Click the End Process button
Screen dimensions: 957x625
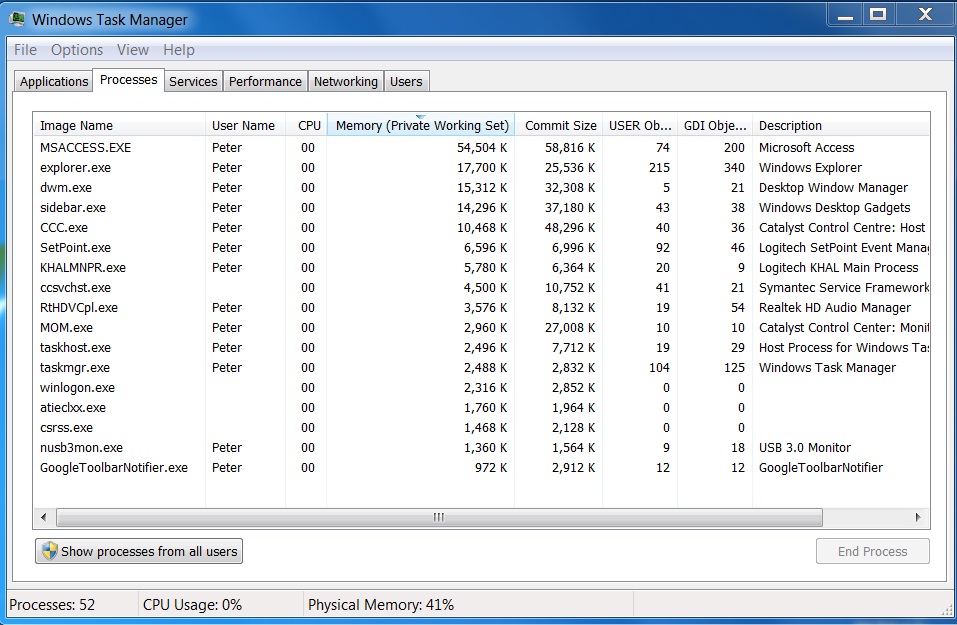[872, 551]
